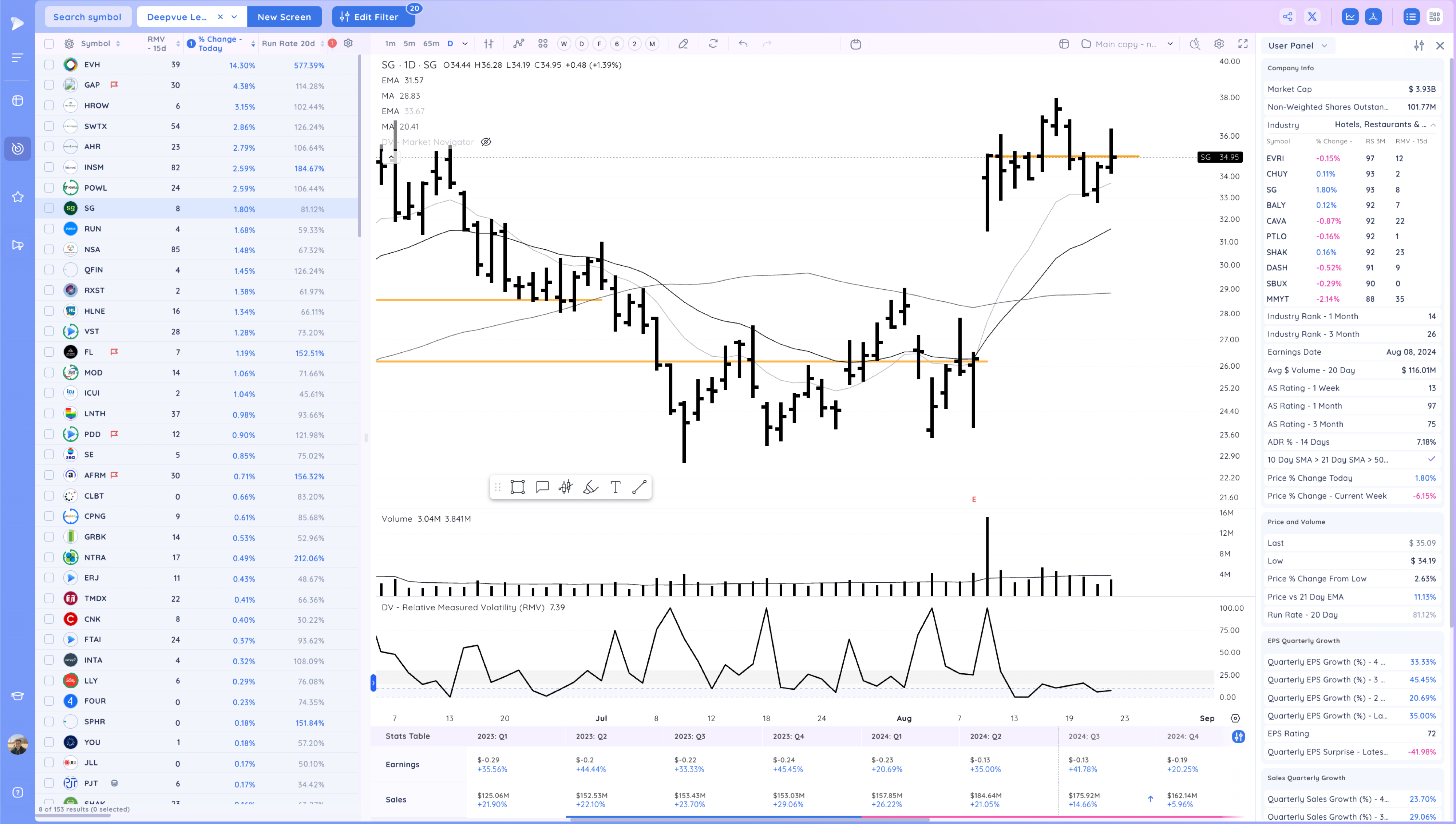Tick the checkbox for GAP row
The width and height of the screenshot is (1456, 824).
point(49,85)
